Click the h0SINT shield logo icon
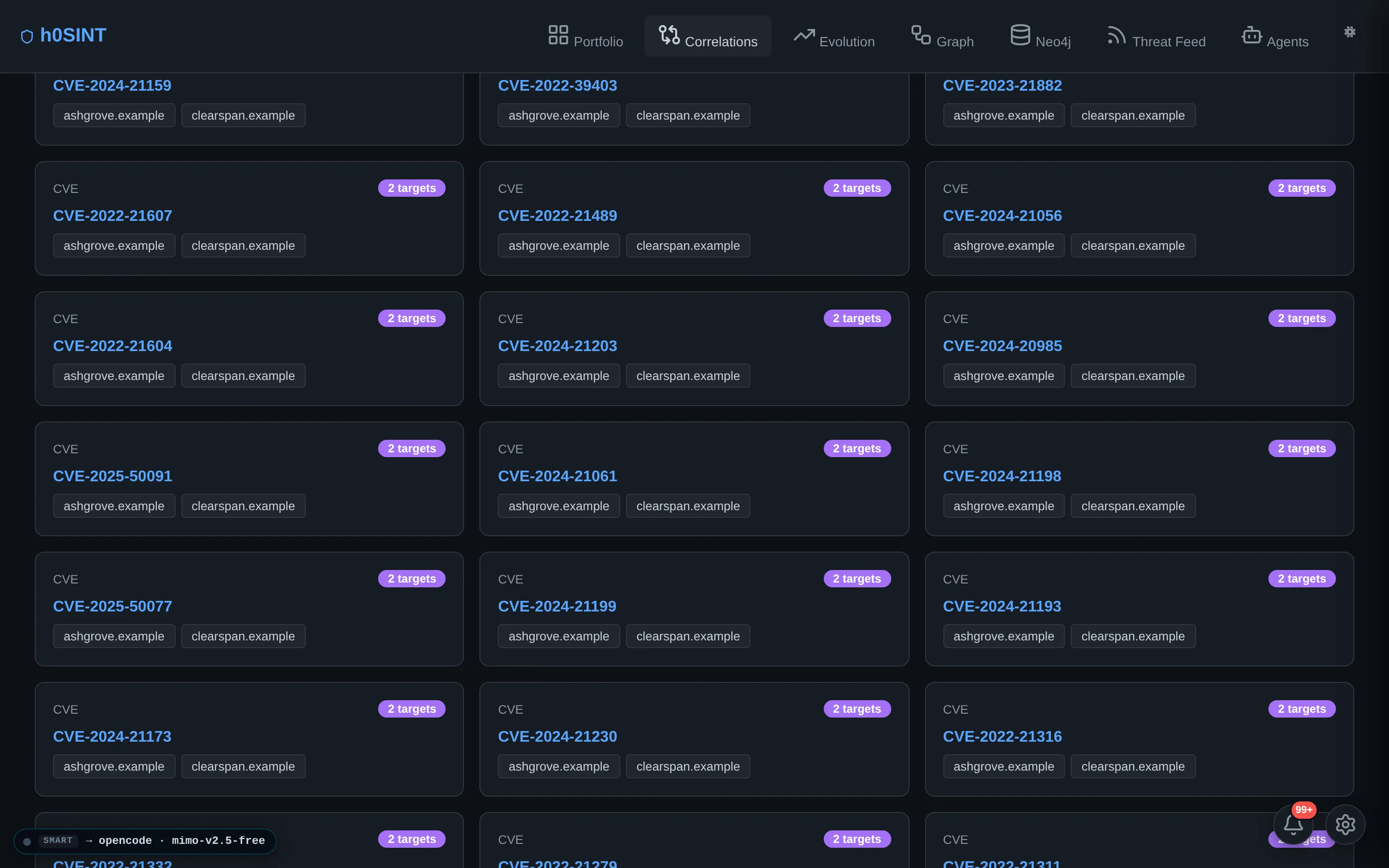The image size is (1389, 868). click(x=27, y=37)
